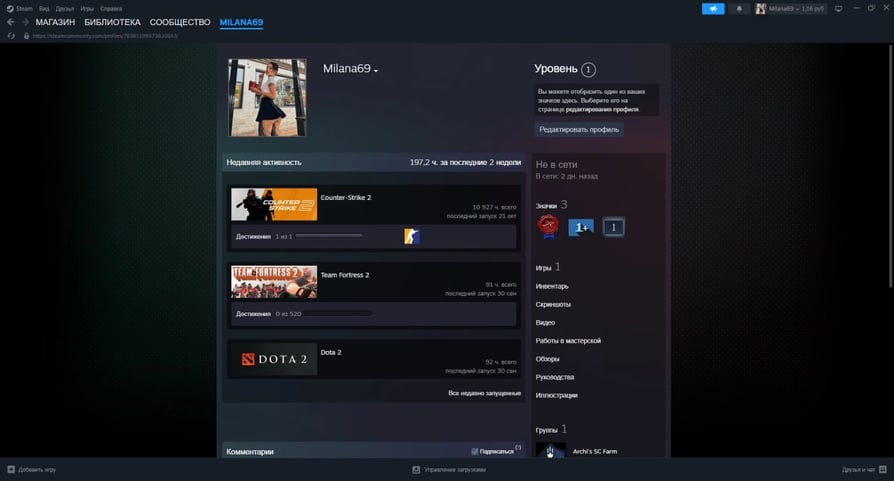
Task: Open the Archi's SC Farm group avatar
Action: (x=550, y=450)
